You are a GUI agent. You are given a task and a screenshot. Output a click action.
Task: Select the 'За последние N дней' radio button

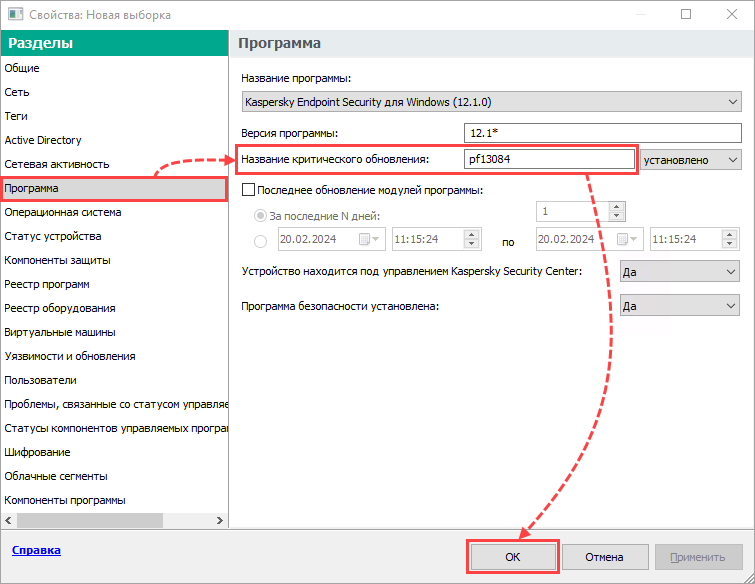pyautogui.click(x=260, y=216)
